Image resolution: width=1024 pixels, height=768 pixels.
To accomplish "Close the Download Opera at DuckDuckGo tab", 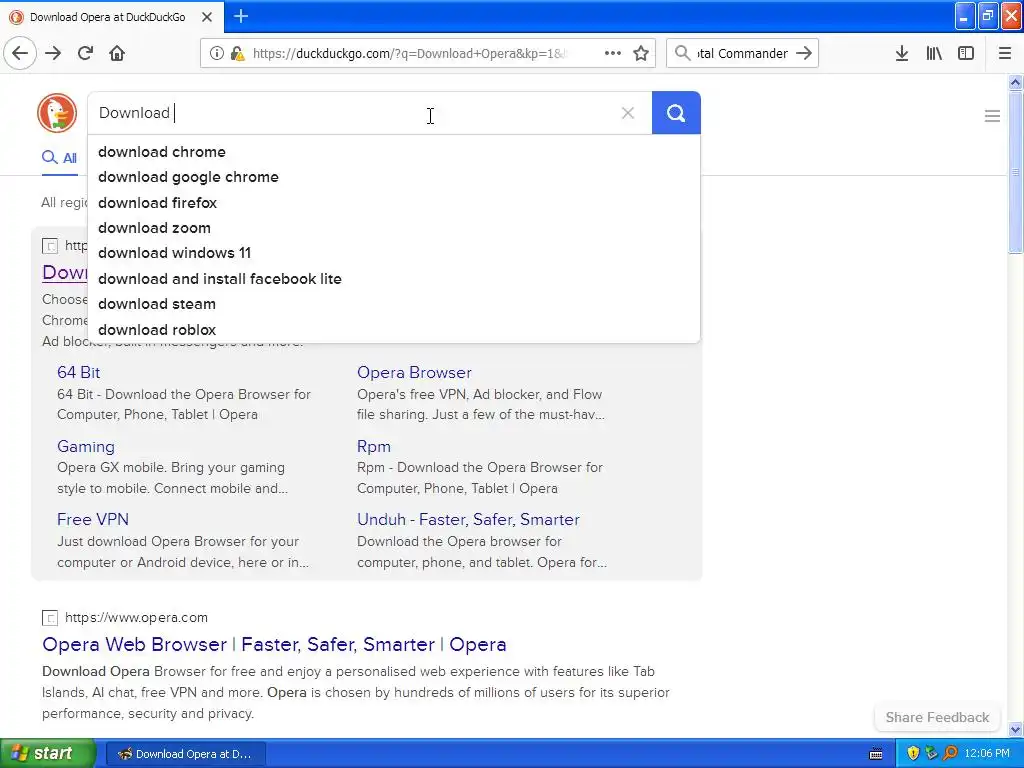I will point(206,17).
